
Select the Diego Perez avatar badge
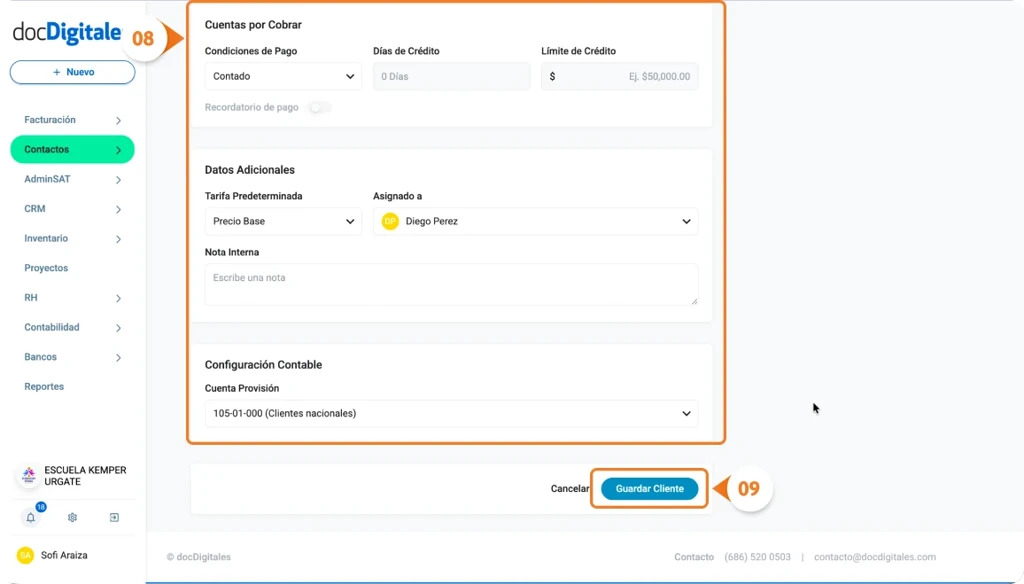coord(390,221)
